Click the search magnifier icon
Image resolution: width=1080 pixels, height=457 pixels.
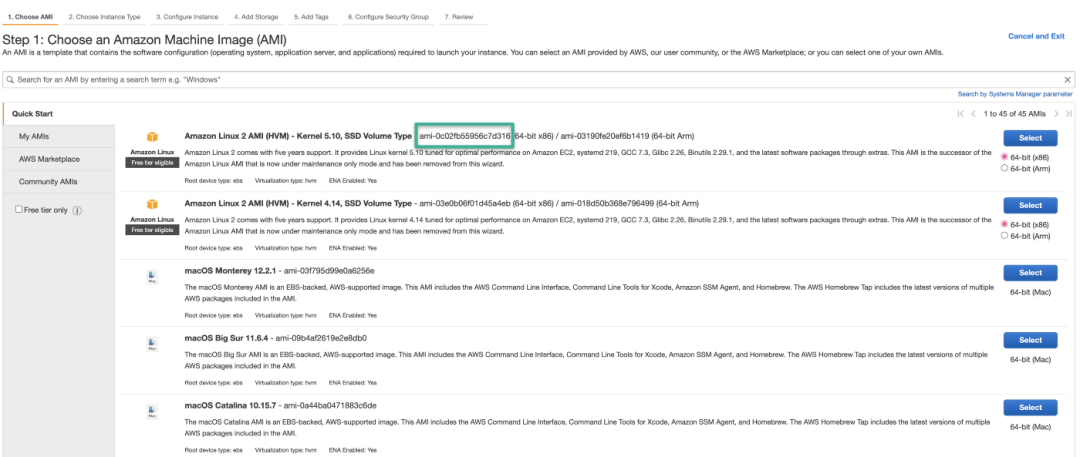pyautogui.click(x=10, y=80)
